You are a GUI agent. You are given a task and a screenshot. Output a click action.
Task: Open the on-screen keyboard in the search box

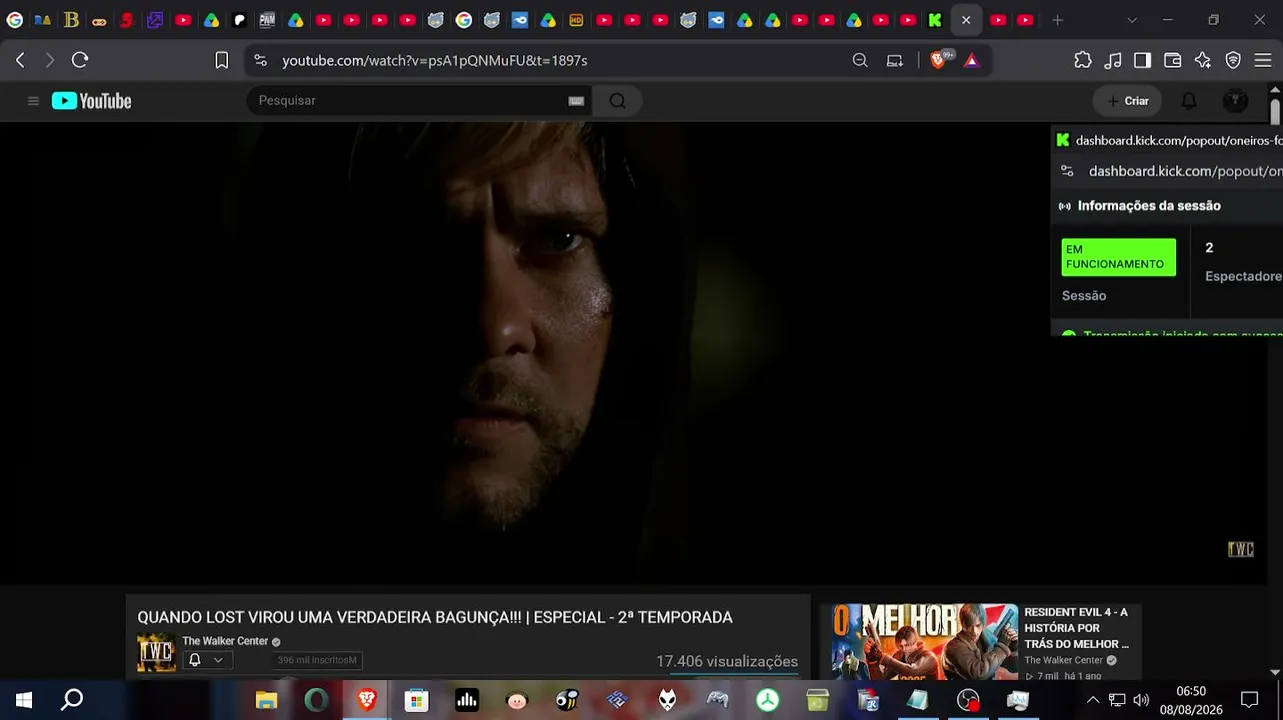(576, 100)
